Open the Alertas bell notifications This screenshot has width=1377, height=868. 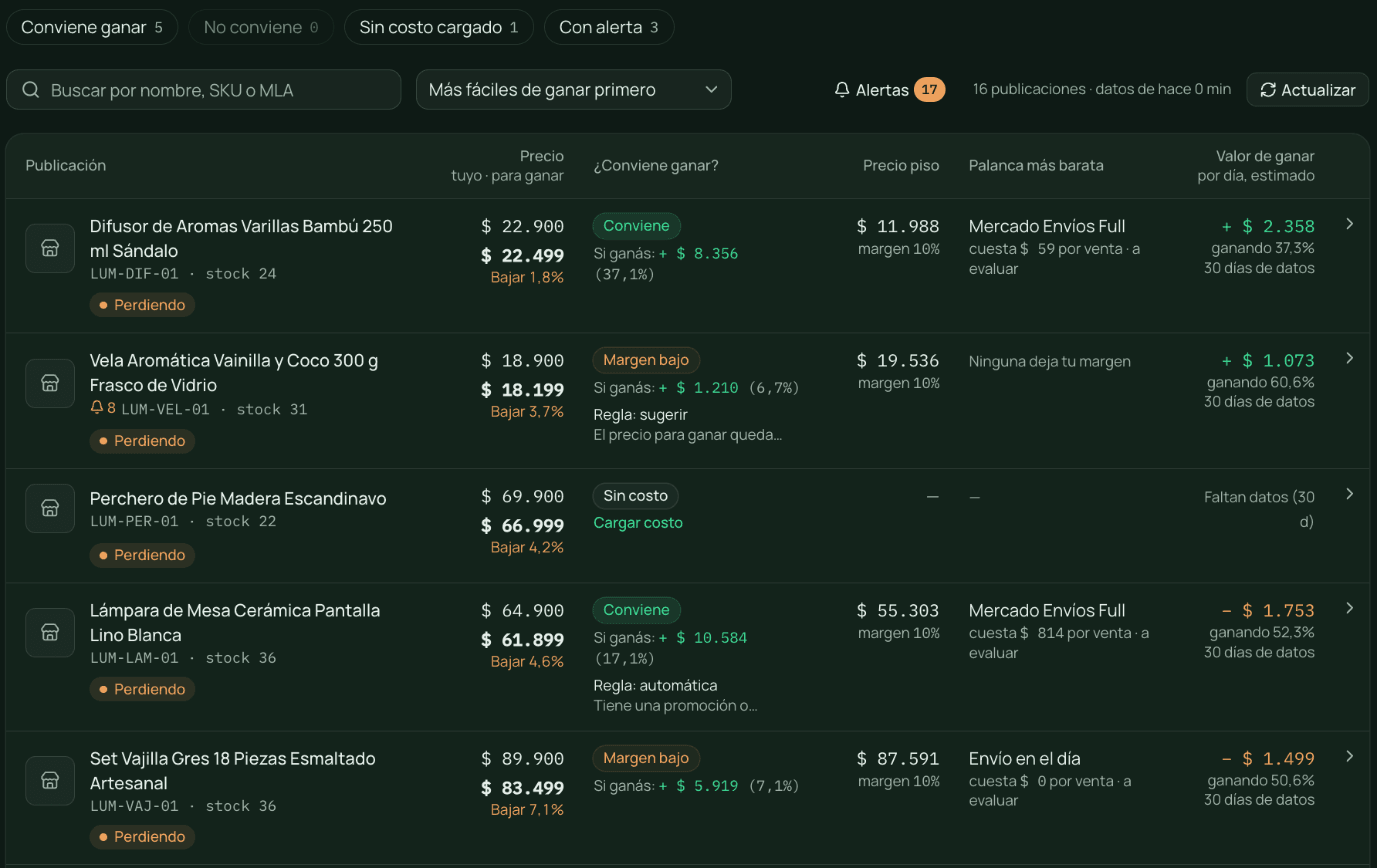[889, 90]
